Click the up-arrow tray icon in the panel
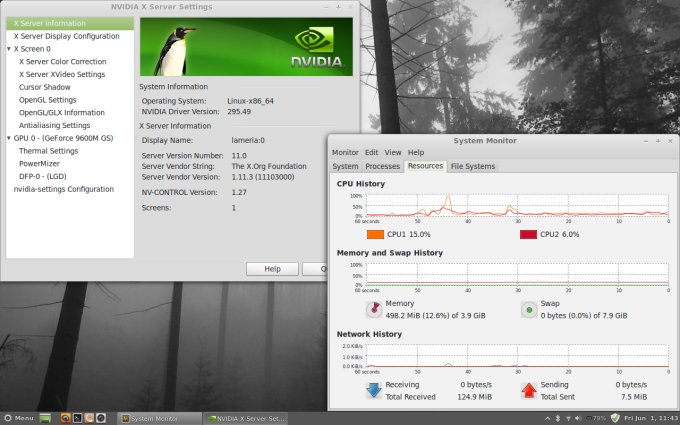Image resolution: width=680 pixels, height=425 pixels. click(x=547, y=418)
